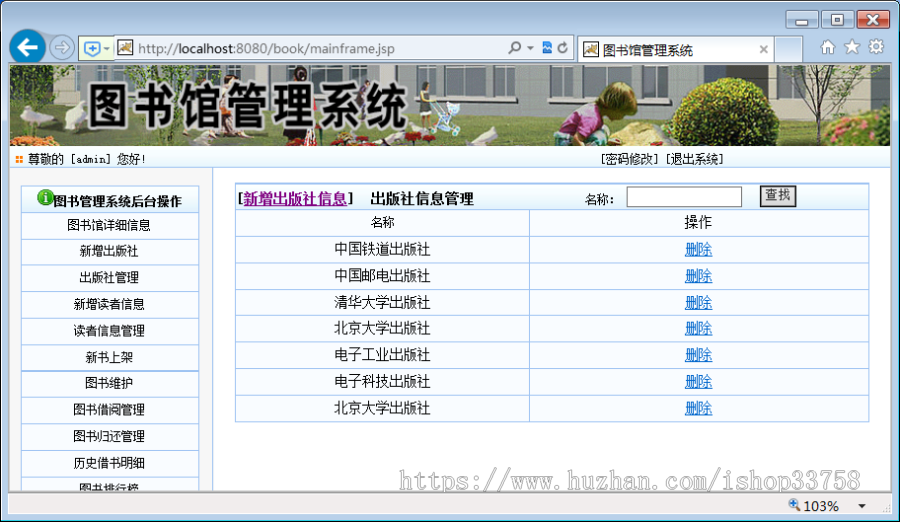
Task: Expand the address bar search dropdown arrow
Action: pos(530,48)
